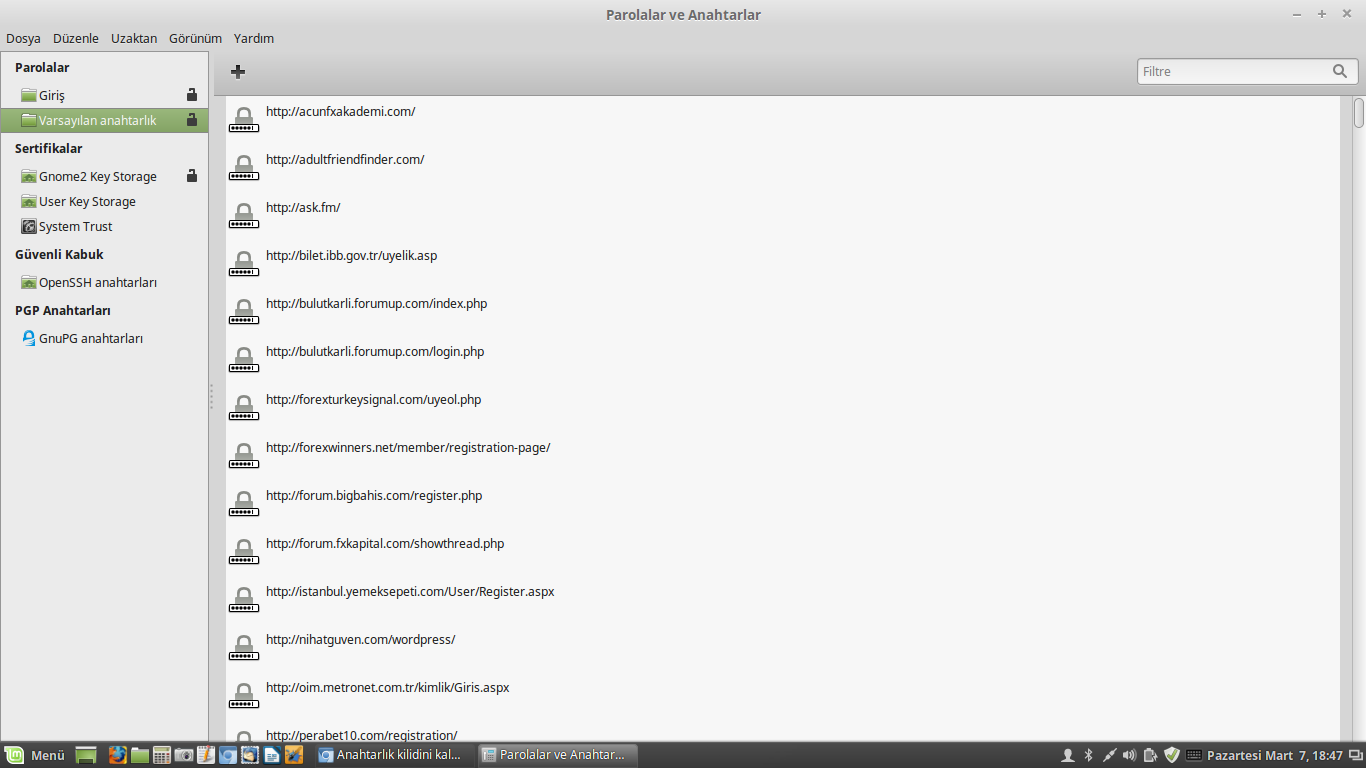Select the http://bilet.ibb.gov.tr/uyelik.asp entry text
This screenshot has height=768, width=1366.
tap(351, 255)
